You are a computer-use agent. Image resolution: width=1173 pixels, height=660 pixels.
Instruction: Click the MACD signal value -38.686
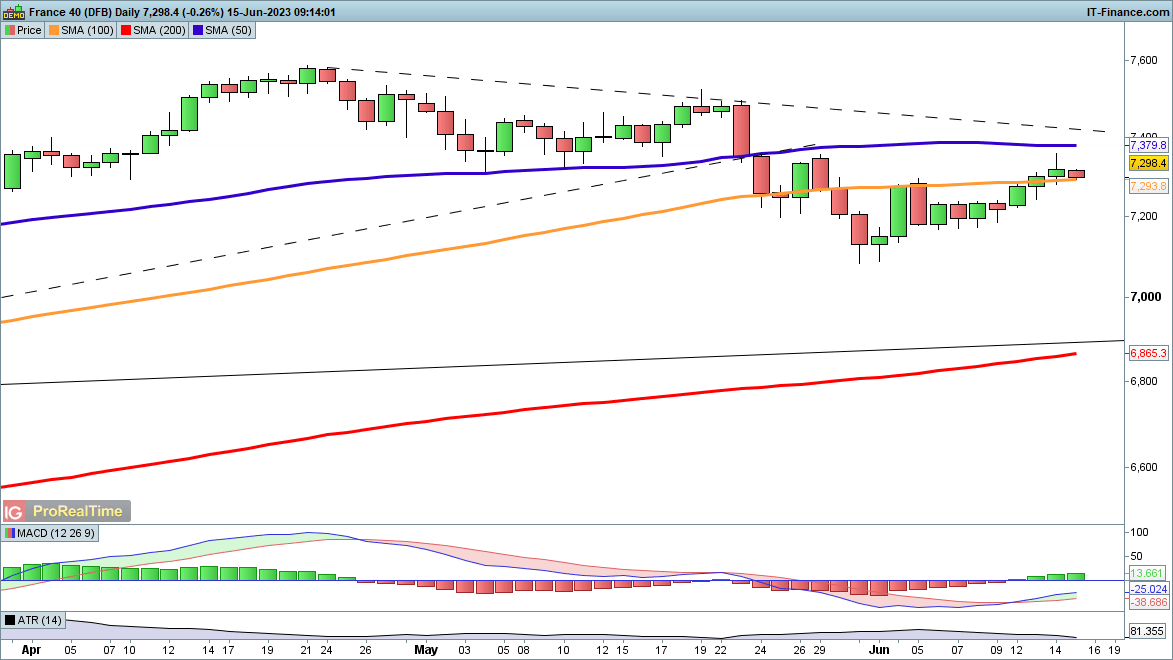click(1148, 602)
